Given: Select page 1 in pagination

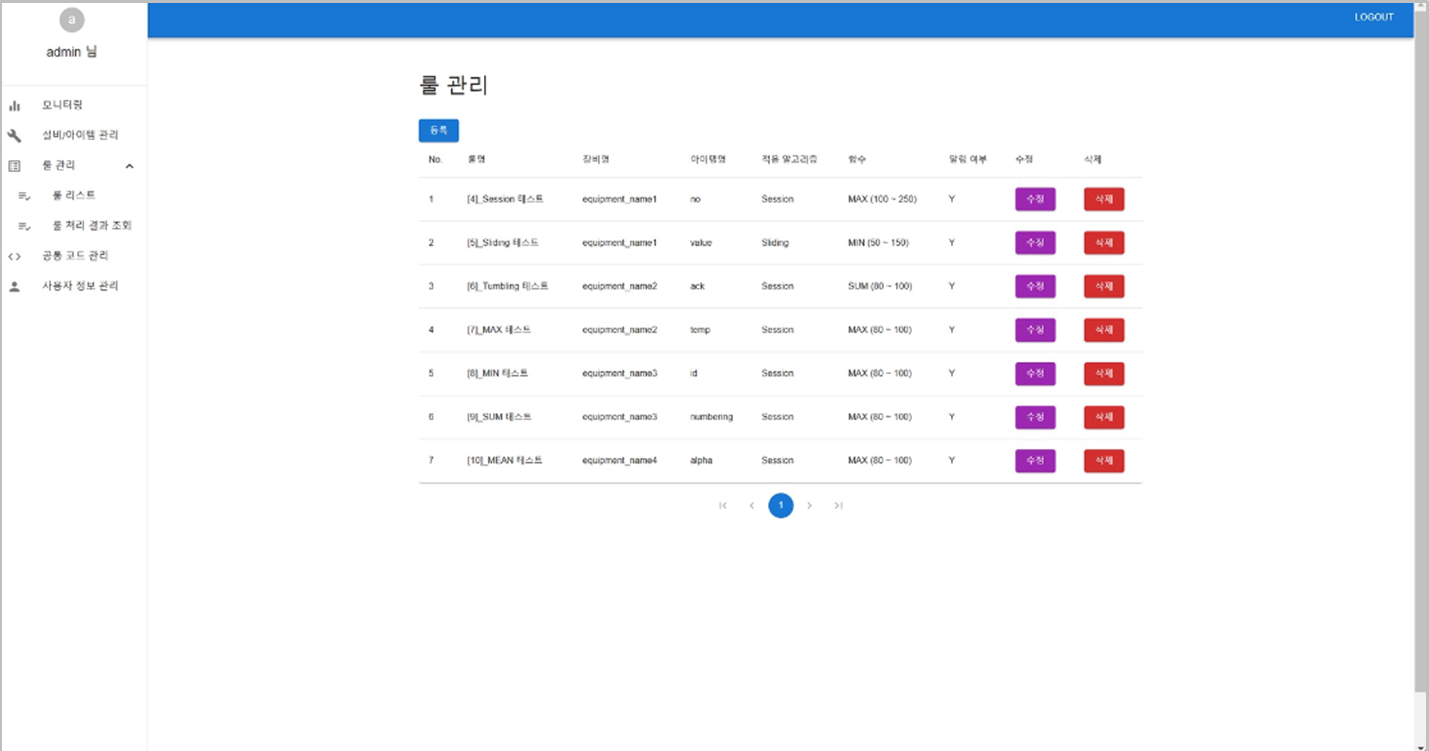Looking at the screenshot, I should point(781,506).
